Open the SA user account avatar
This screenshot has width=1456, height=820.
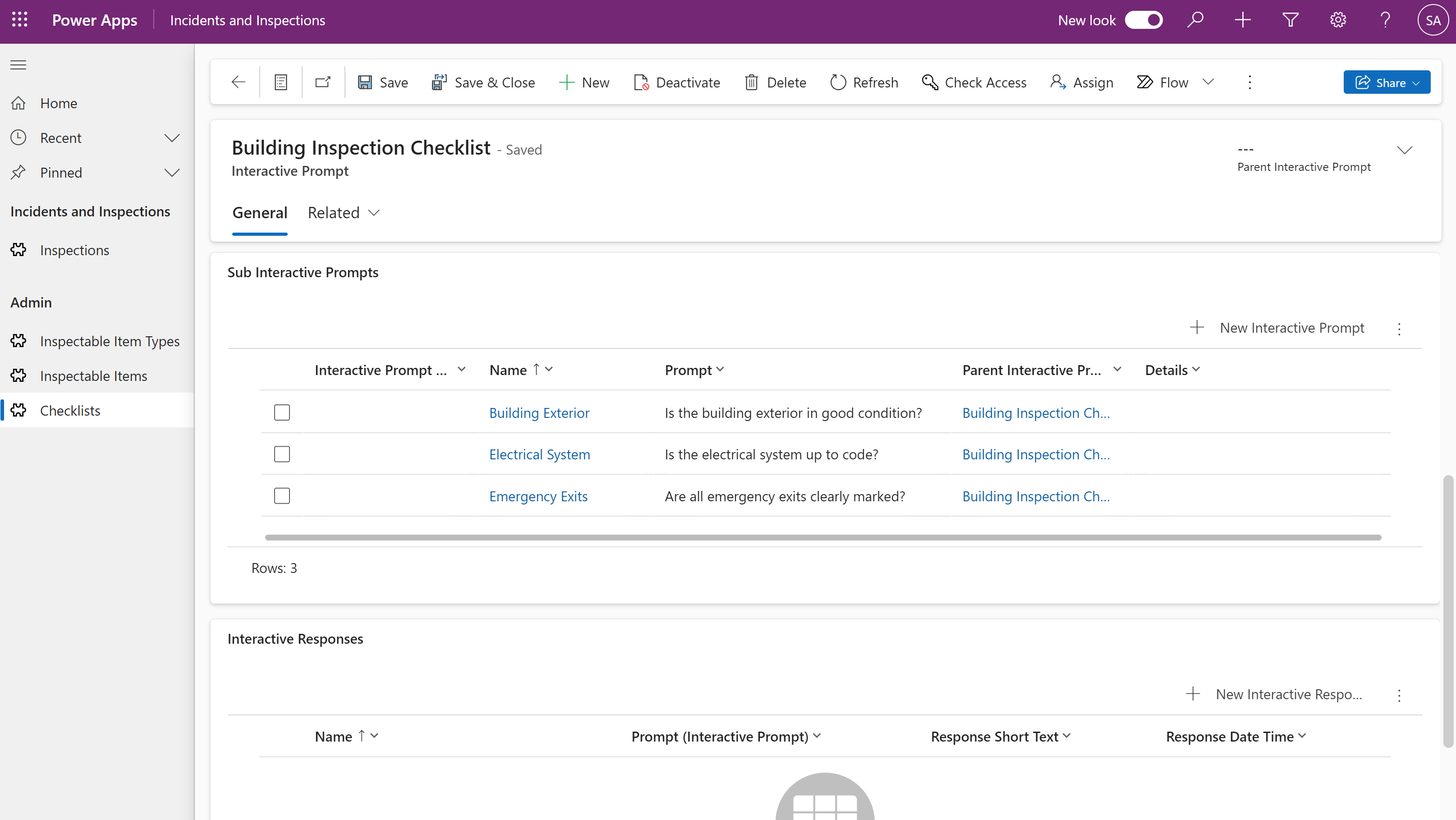click(1433, 20)
